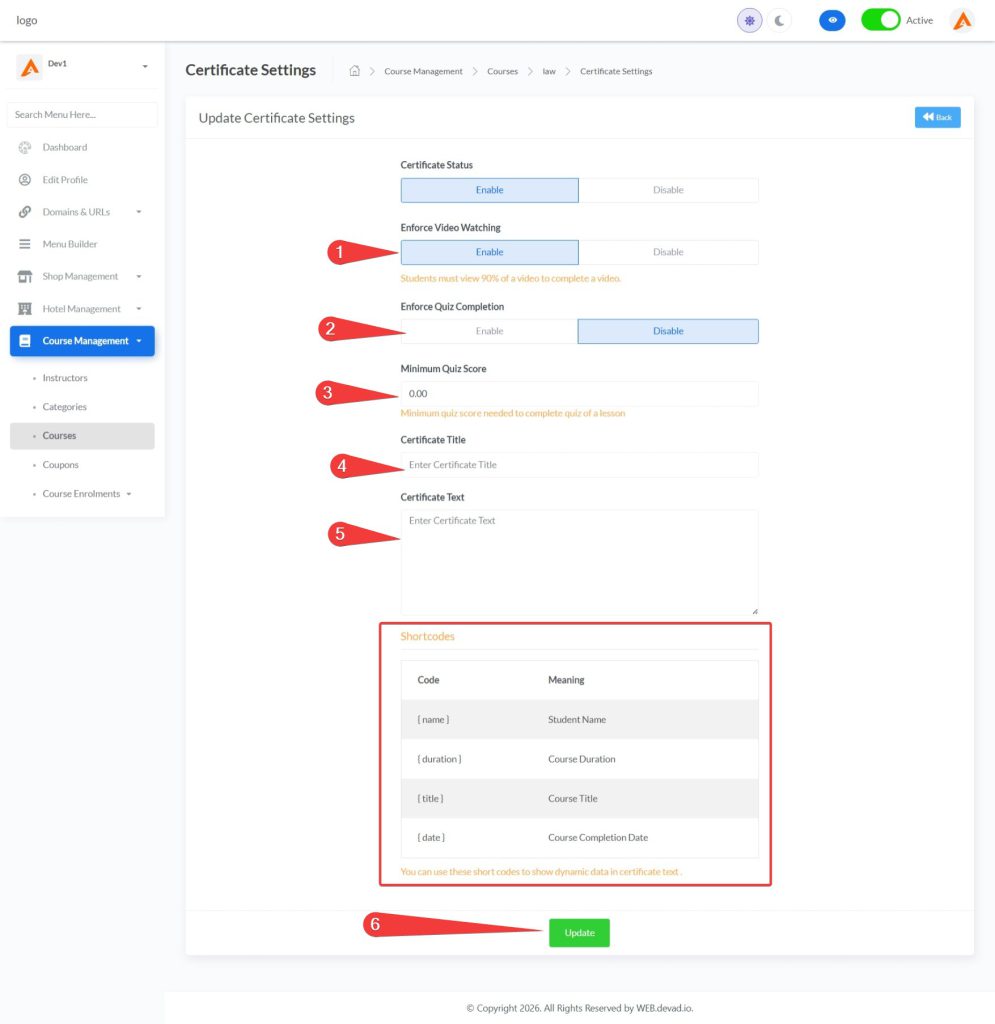Open the Coupons menu item

[60, 465]
